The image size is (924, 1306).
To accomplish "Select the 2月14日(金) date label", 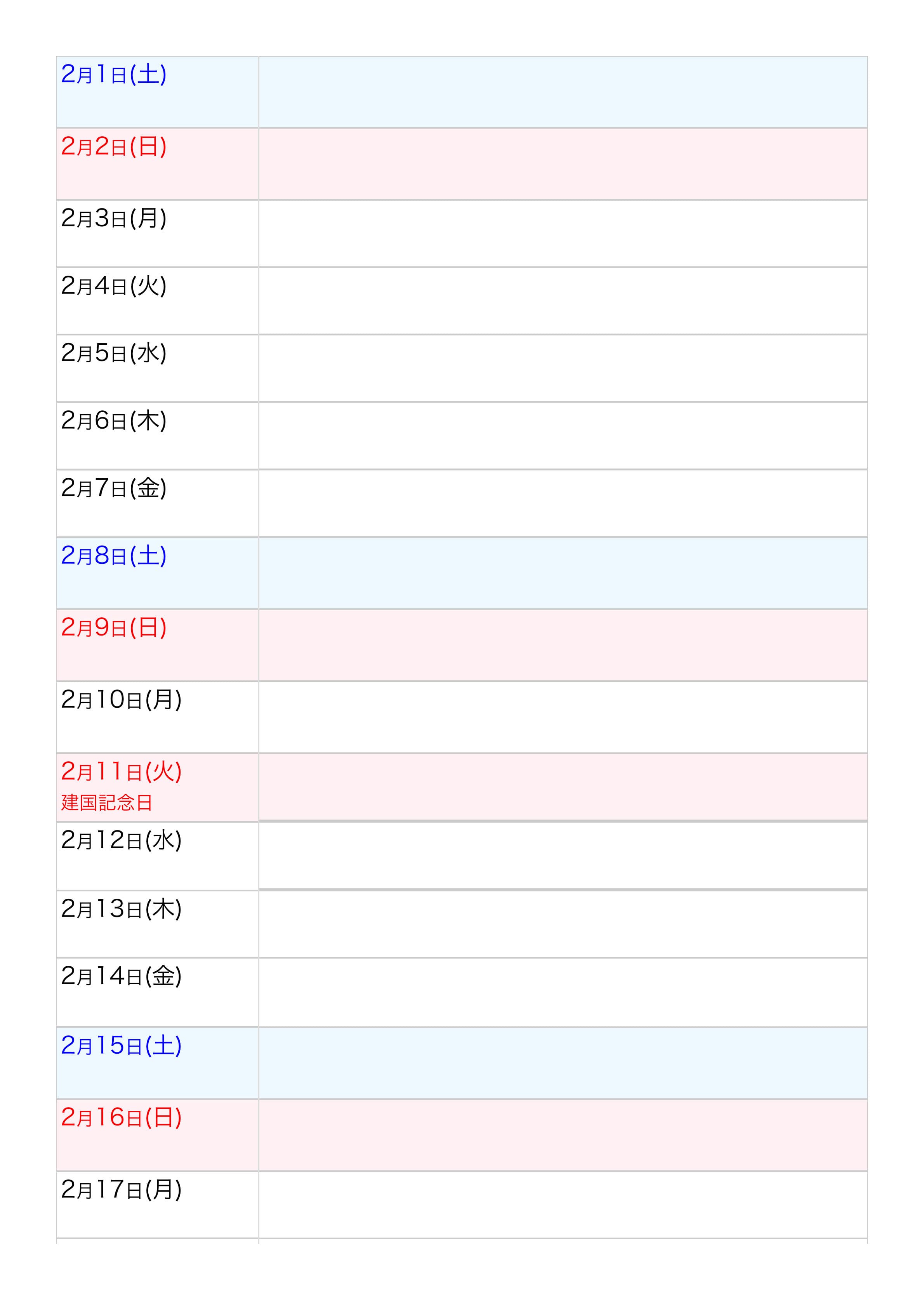I will point(121,976).
